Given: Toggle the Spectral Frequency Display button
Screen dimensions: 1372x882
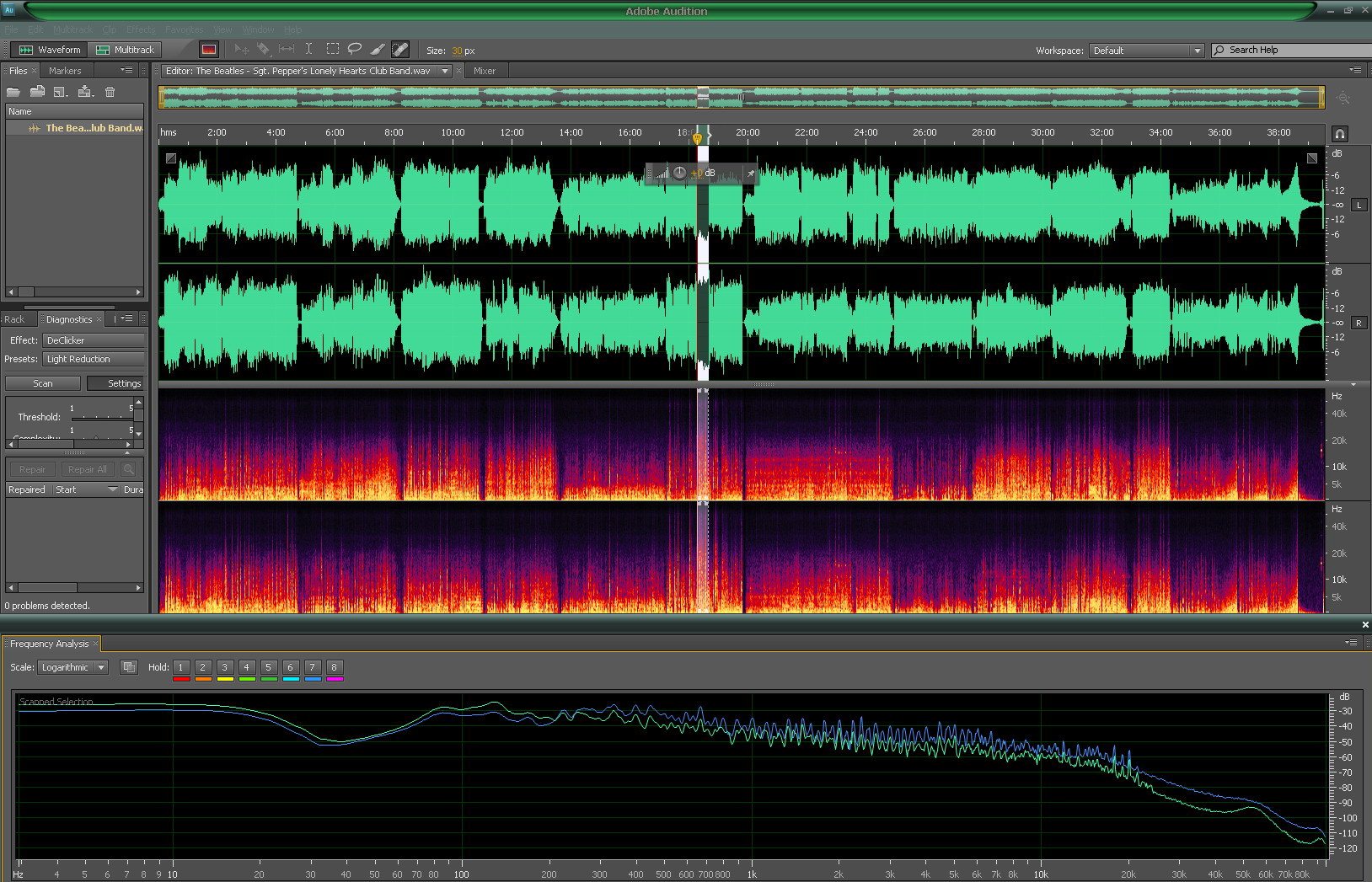Looking at the screenshot, I should pyautogui.click(x=209, y=50).
